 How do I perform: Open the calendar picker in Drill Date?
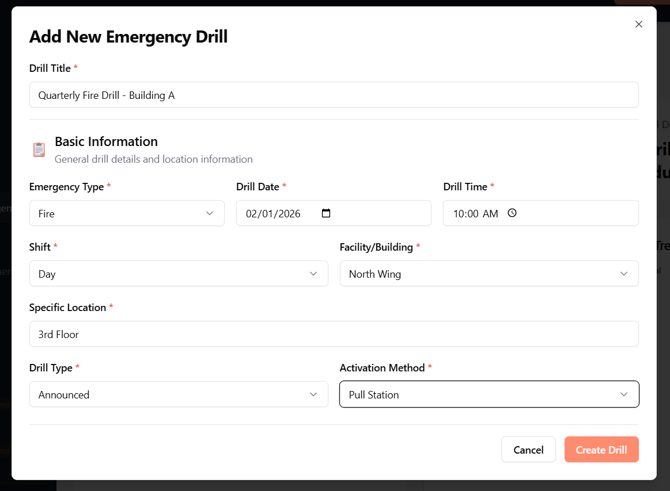(326, 213)
